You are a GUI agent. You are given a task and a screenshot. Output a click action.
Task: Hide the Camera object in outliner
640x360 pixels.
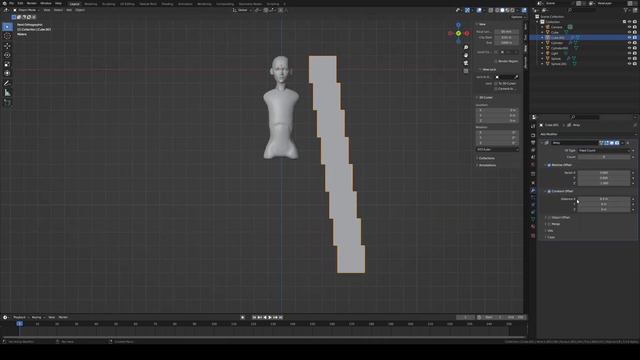click(x=629, y=27)
